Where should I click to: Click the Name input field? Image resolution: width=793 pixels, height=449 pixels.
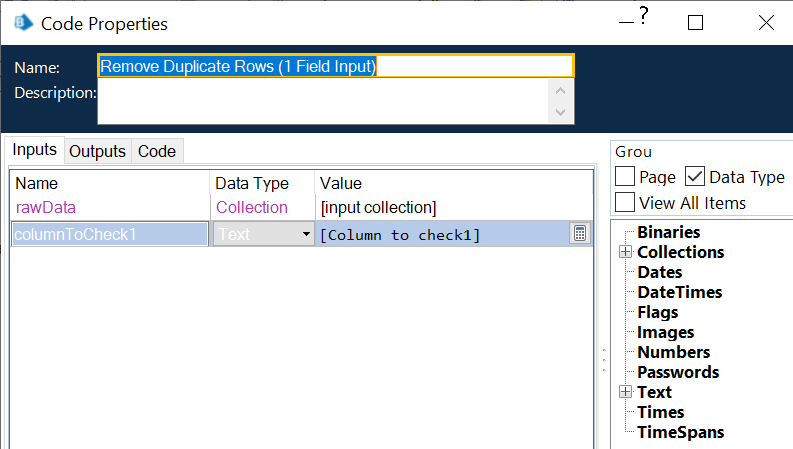tap(336, 66)
